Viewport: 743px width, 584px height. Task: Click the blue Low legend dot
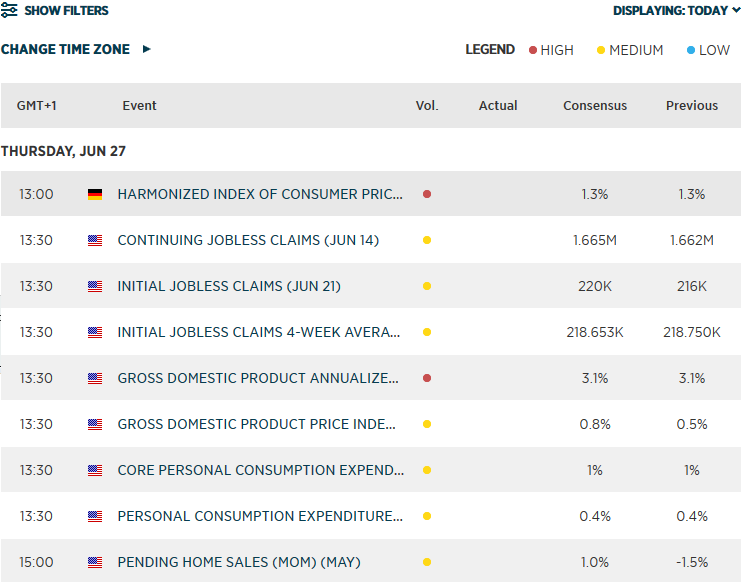692,50
